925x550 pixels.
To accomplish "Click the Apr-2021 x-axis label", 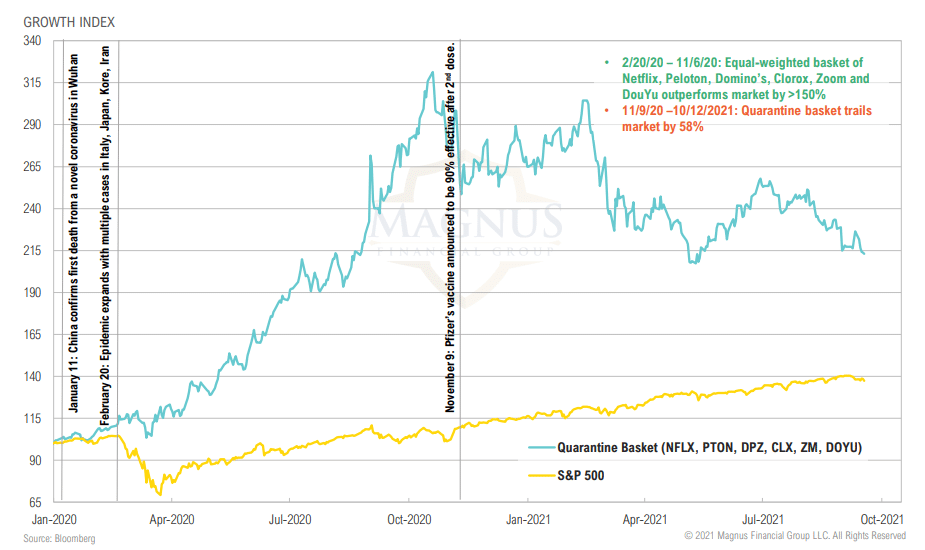I will (645, 519).
